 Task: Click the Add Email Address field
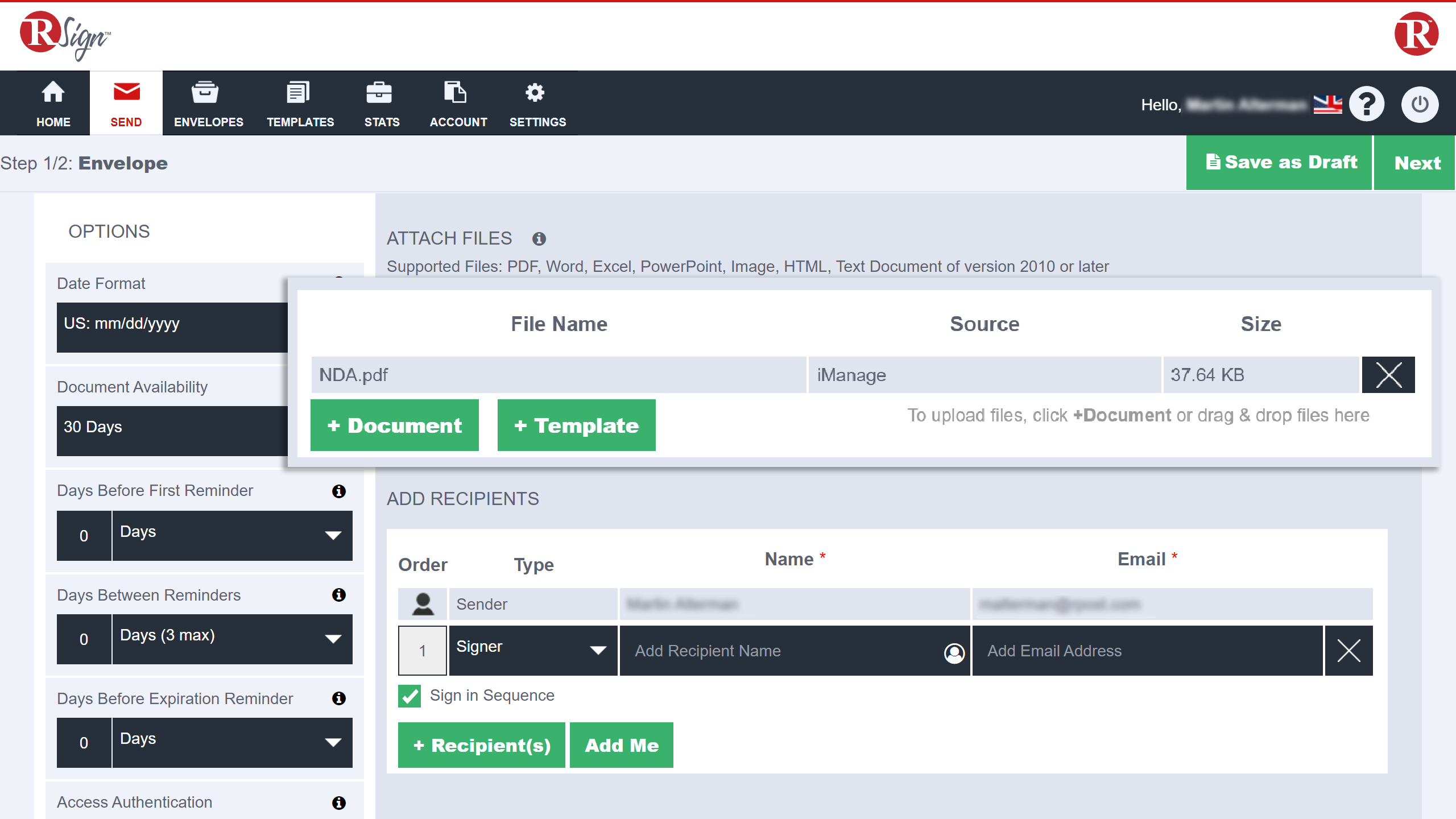(1147, 651)
